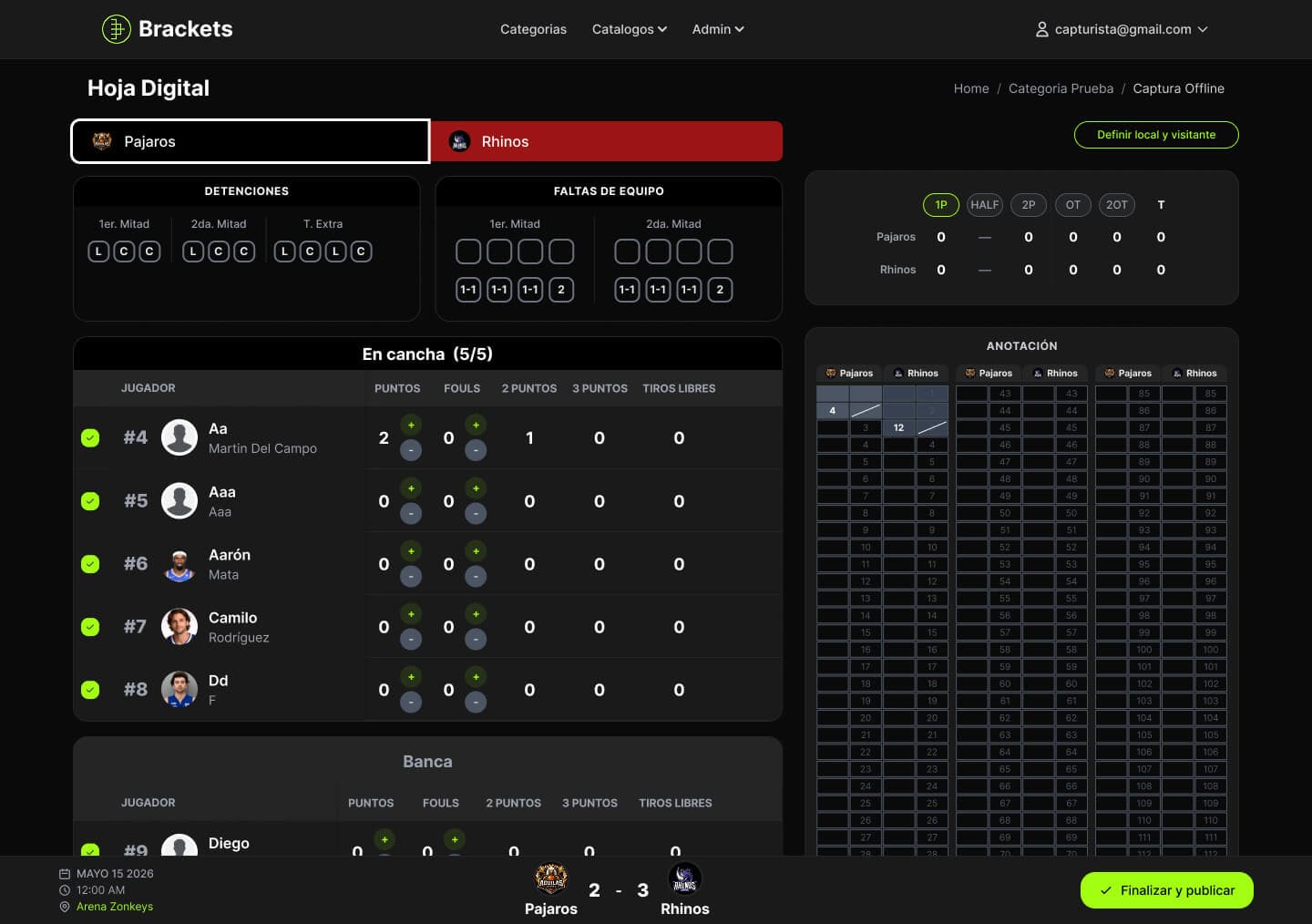Subtract a point from player #8 Dd

pos(411,702)
